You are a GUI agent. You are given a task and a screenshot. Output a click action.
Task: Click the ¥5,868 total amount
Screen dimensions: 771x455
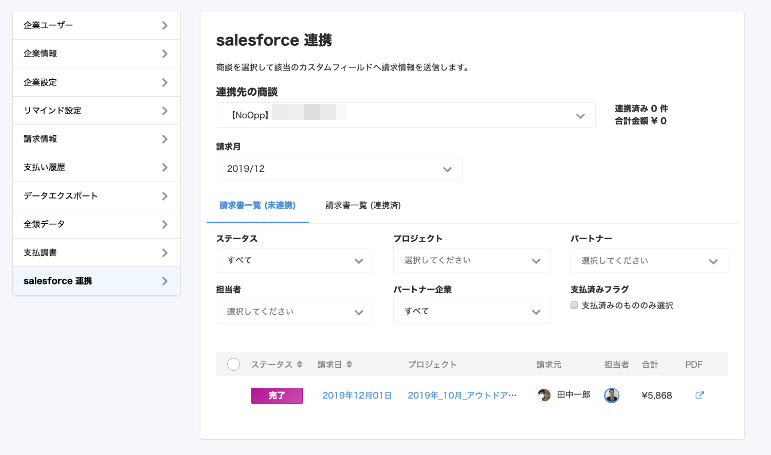657,395
